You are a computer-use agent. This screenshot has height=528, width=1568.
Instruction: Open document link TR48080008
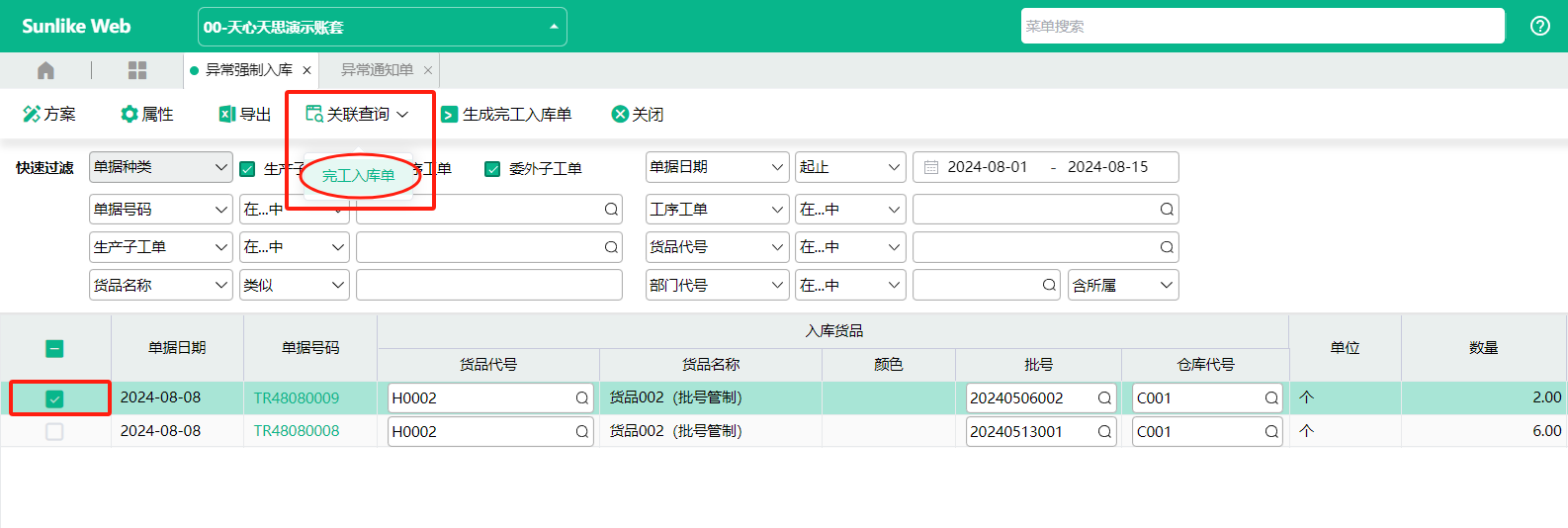point(297,432)
